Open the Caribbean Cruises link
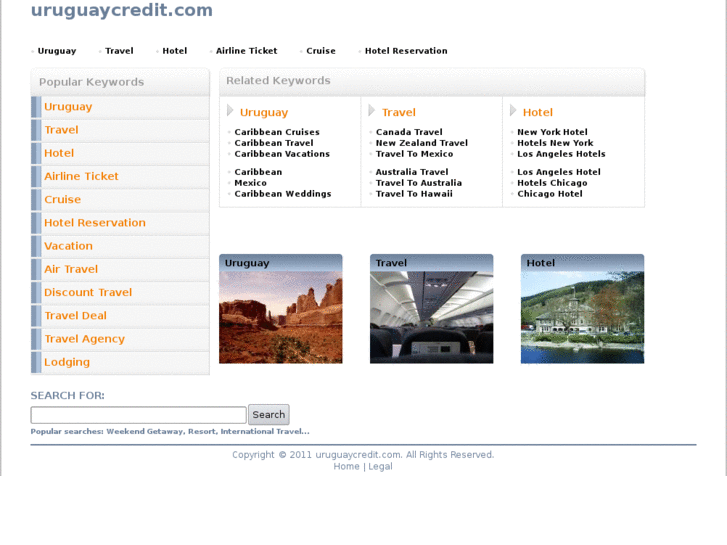Image resolution: width=727 pixels, height=545 pixels. pos(277,132)
